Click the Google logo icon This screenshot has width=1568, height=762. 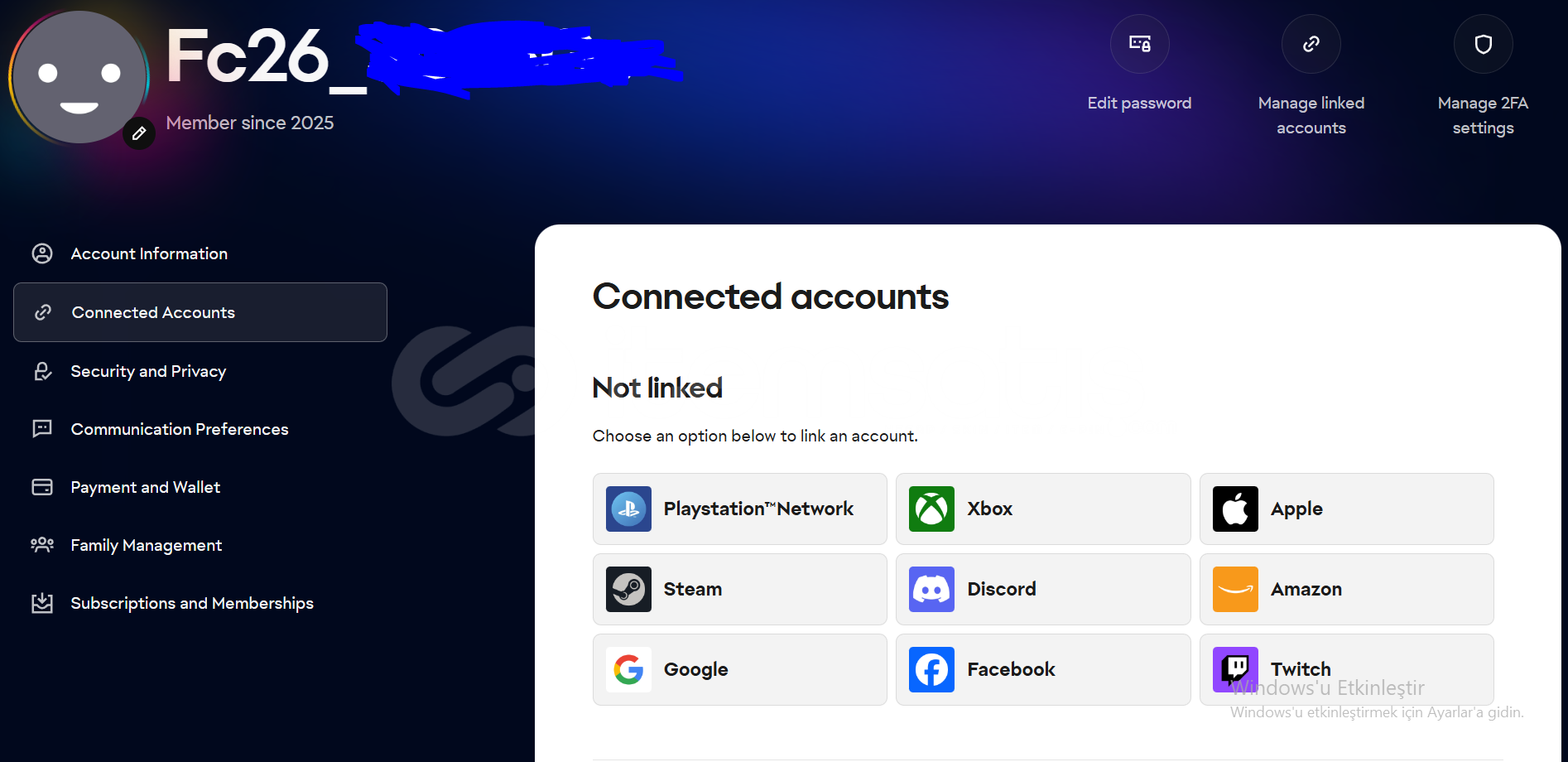click(628, 669)
